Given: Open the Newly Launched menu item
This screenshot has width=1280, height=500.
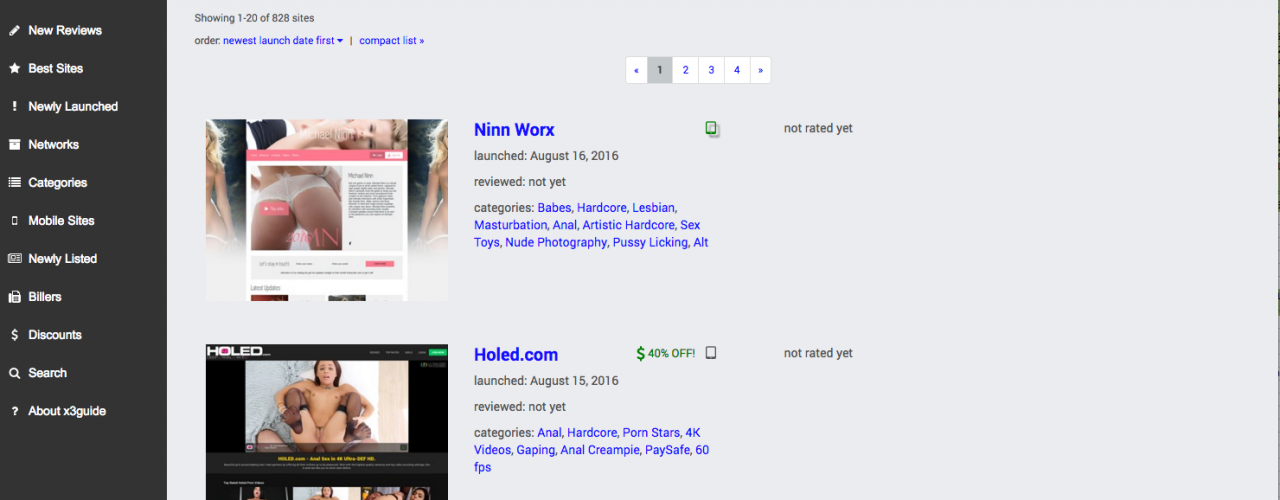Looking at the screenshot, I should (73, 106).
